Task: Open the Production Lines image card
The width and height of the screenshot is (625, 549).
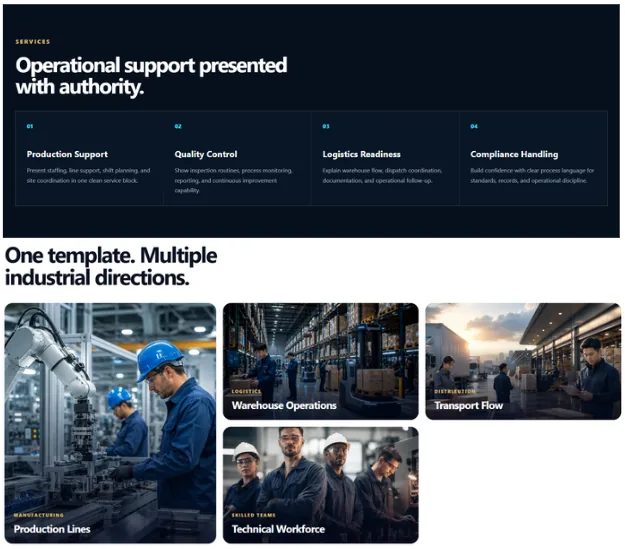Action: (x=110, y=423)
